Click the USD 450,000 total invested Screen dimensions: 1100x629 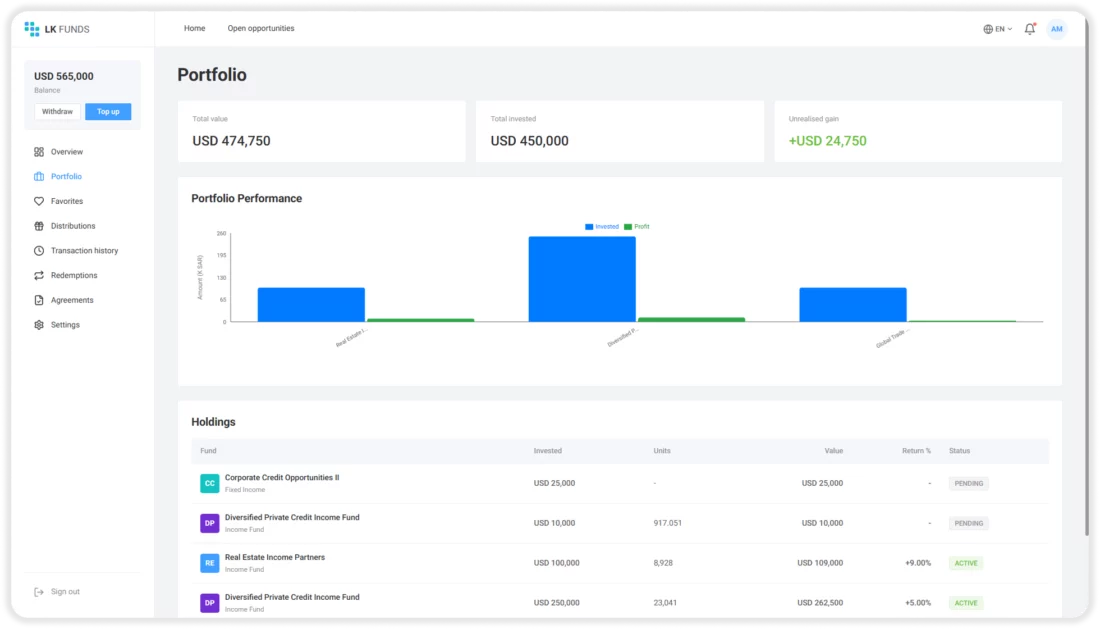point(530,141)
